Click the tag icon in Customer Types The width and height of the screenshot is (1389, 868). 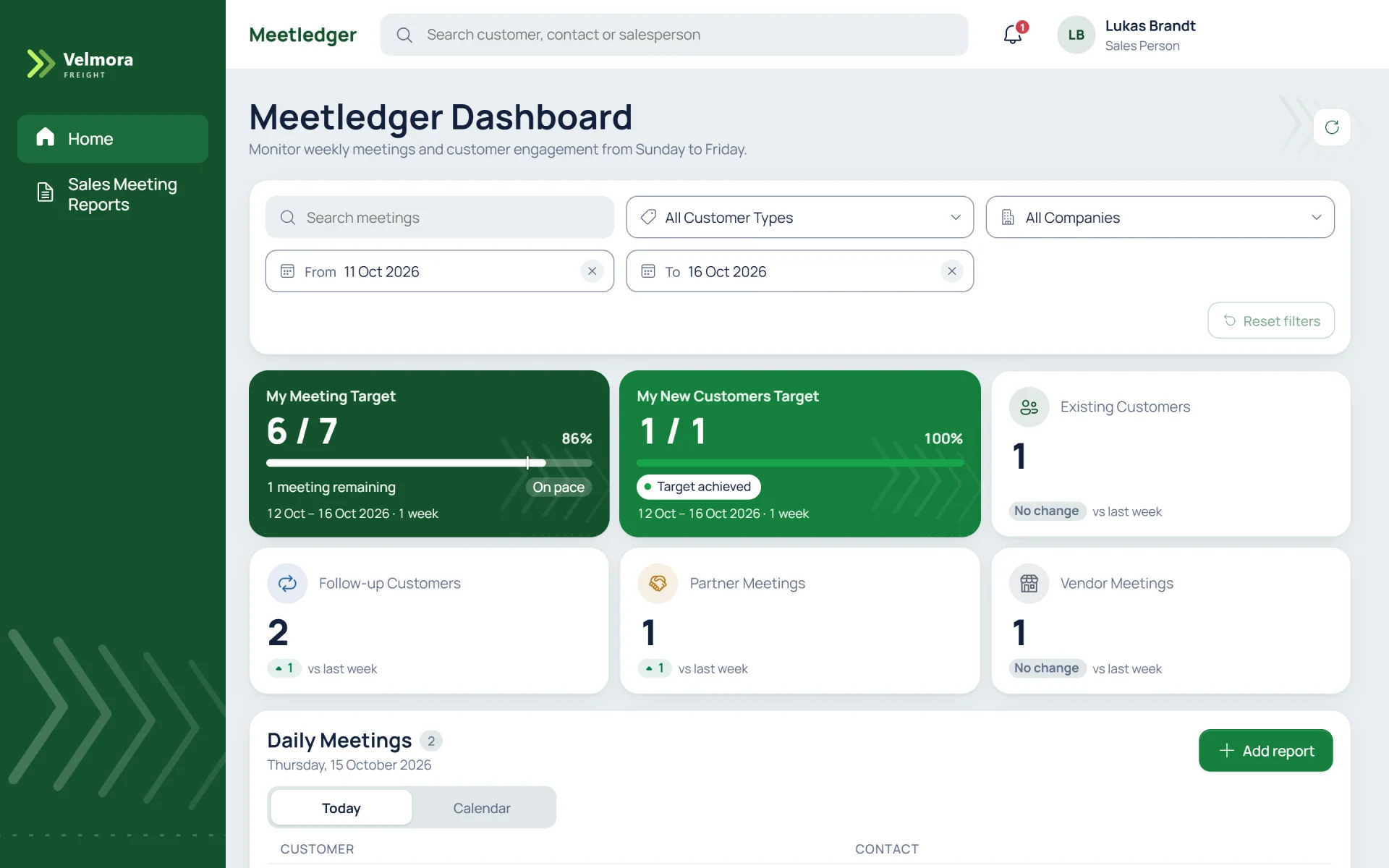point(649,217)
